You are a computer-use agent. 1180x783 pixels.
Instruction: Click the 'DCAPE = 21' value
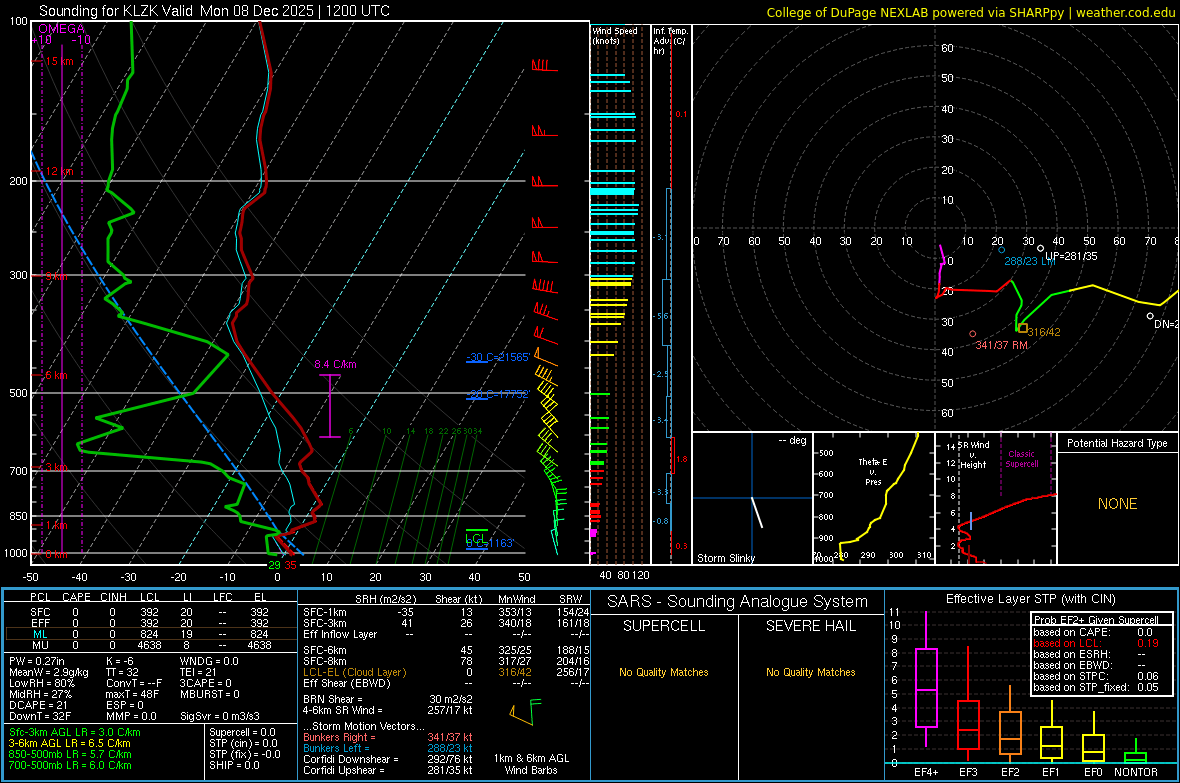pos(38,705)
